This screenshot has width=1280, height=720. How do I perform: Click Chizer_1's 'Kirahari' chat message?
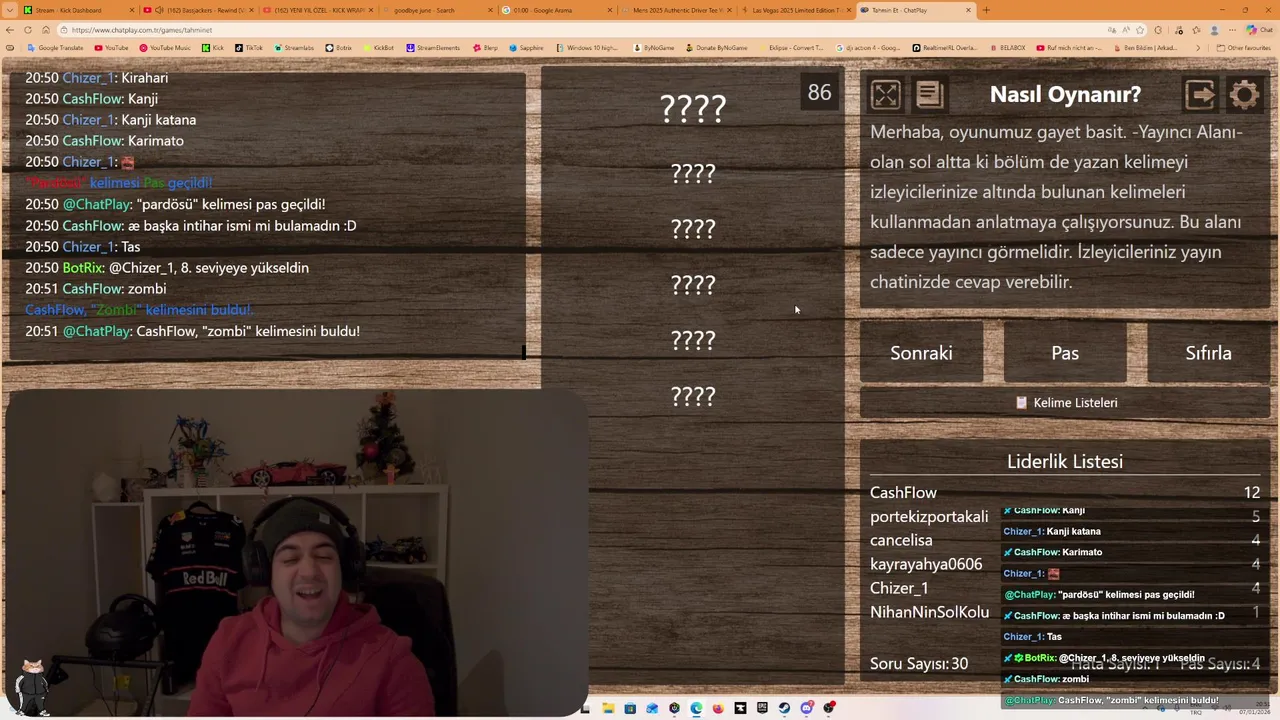(x=96, y=78)
